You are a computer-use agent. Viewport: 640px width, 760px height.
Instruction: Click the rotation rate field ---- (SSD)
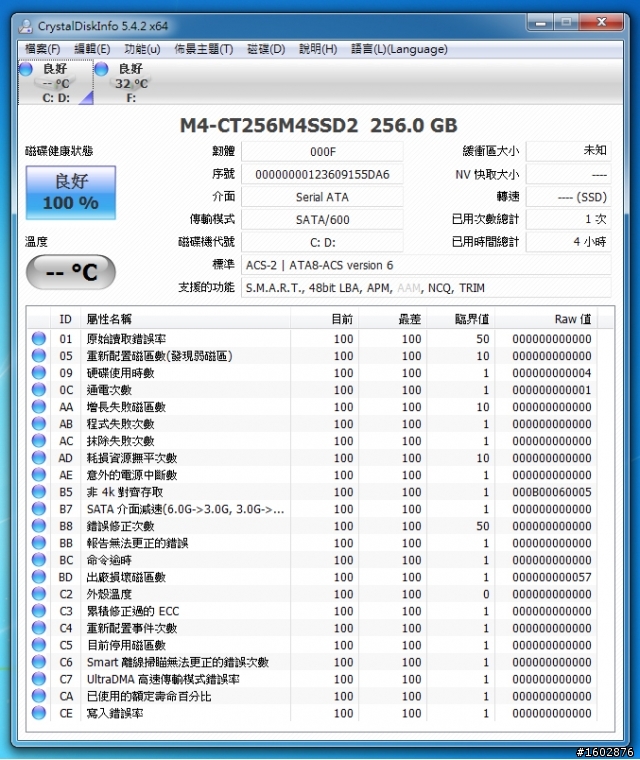tap(568, 197)
